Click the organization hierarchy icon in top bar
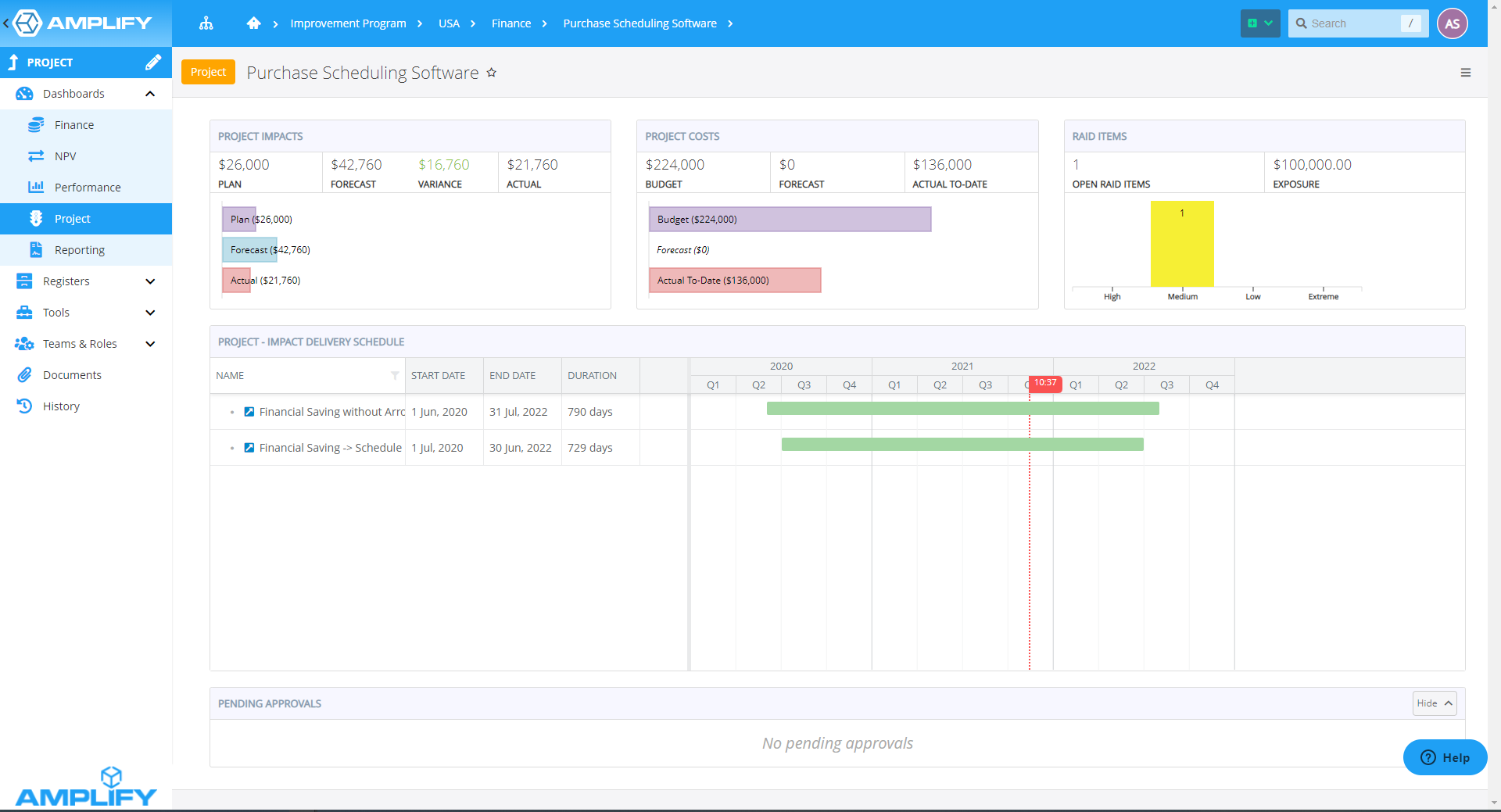The width and height of the screenshot is (1501, 812). click(206, 23)
